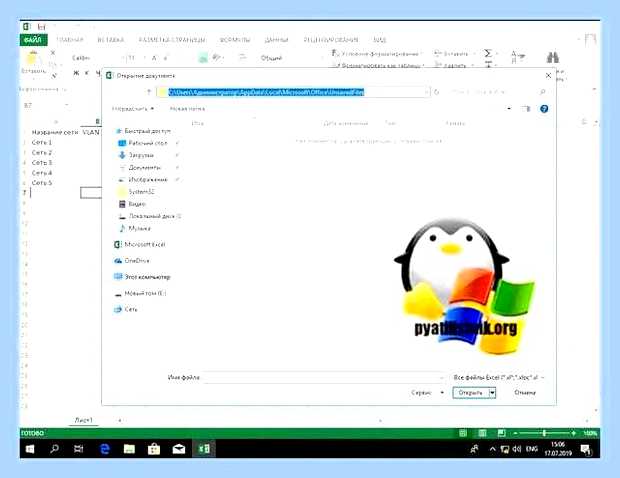
Task: Click the Page Layout view icon in status bar
Action: [x=482, y=433]
